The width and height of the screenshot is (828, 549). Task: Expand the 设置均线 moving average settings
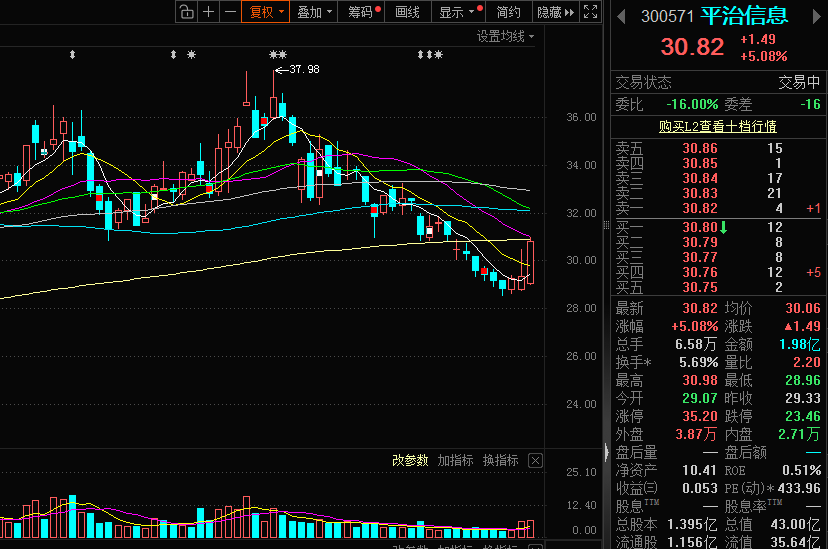click(x=505, y=36)
